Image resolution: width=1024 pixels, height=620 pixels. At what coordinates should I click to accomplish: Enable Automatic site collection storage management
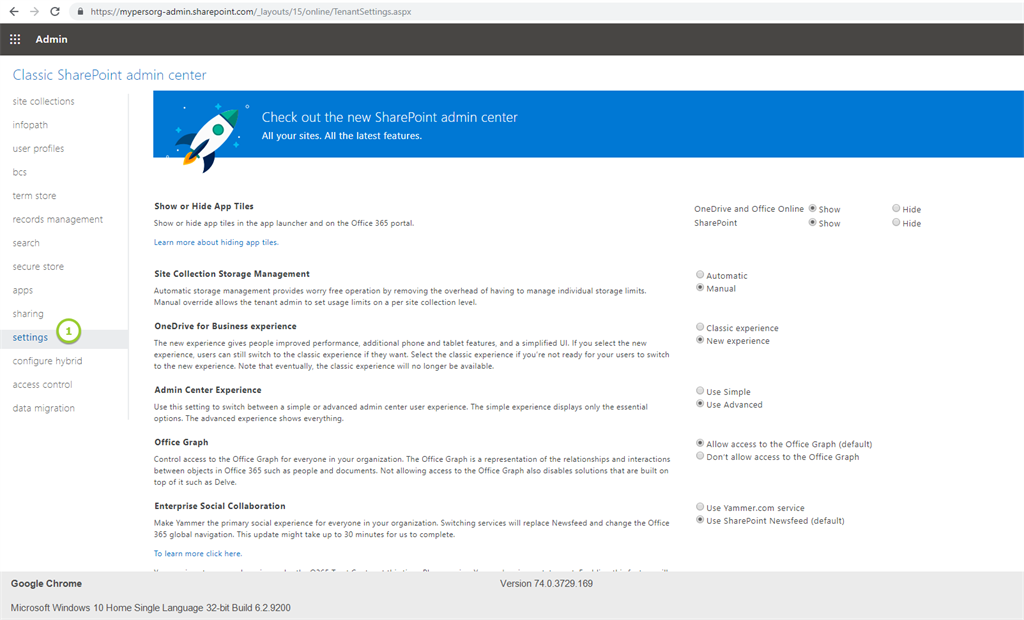(700, 274)
